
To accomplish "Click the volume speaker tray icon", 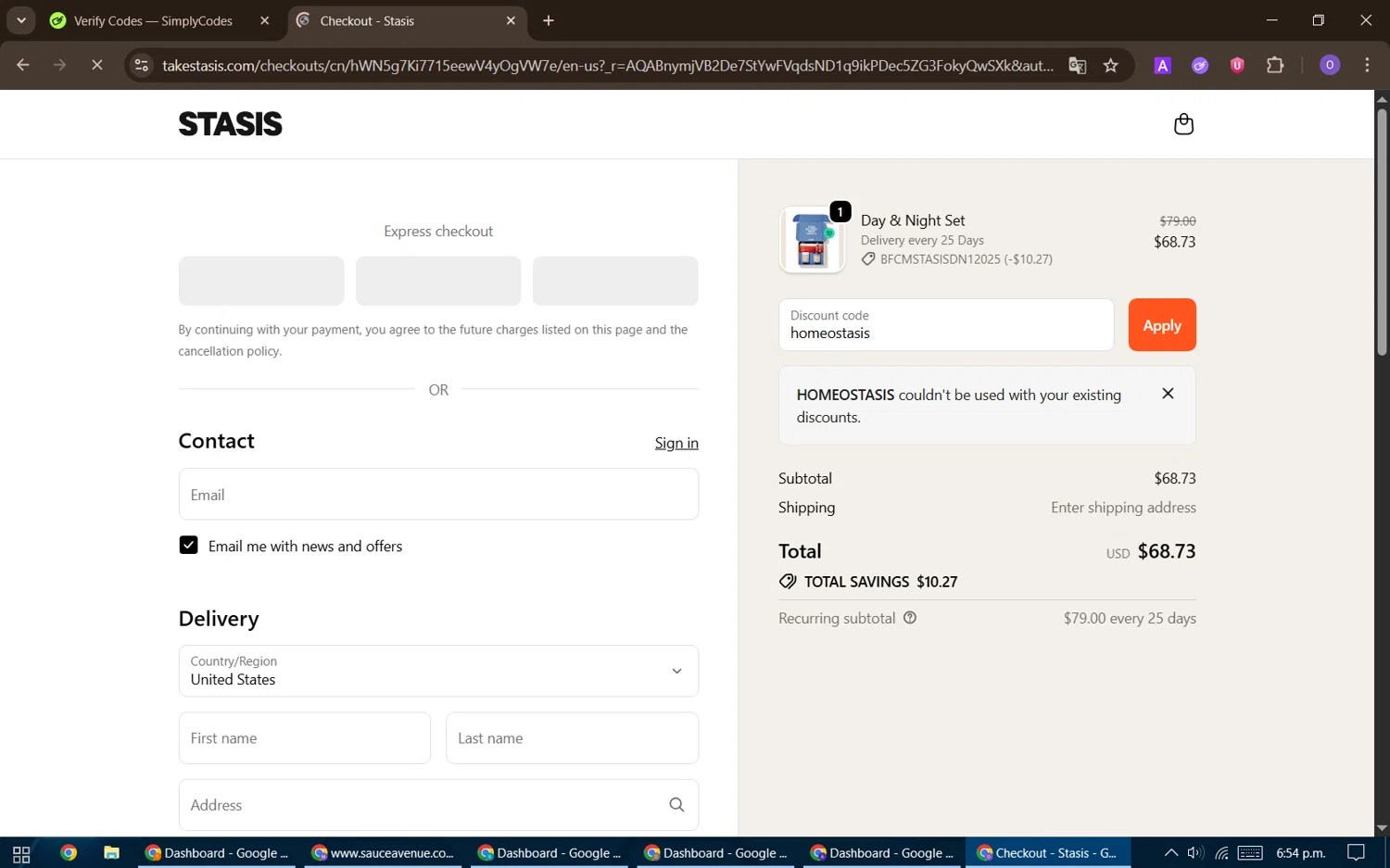I will (1195, 853).
